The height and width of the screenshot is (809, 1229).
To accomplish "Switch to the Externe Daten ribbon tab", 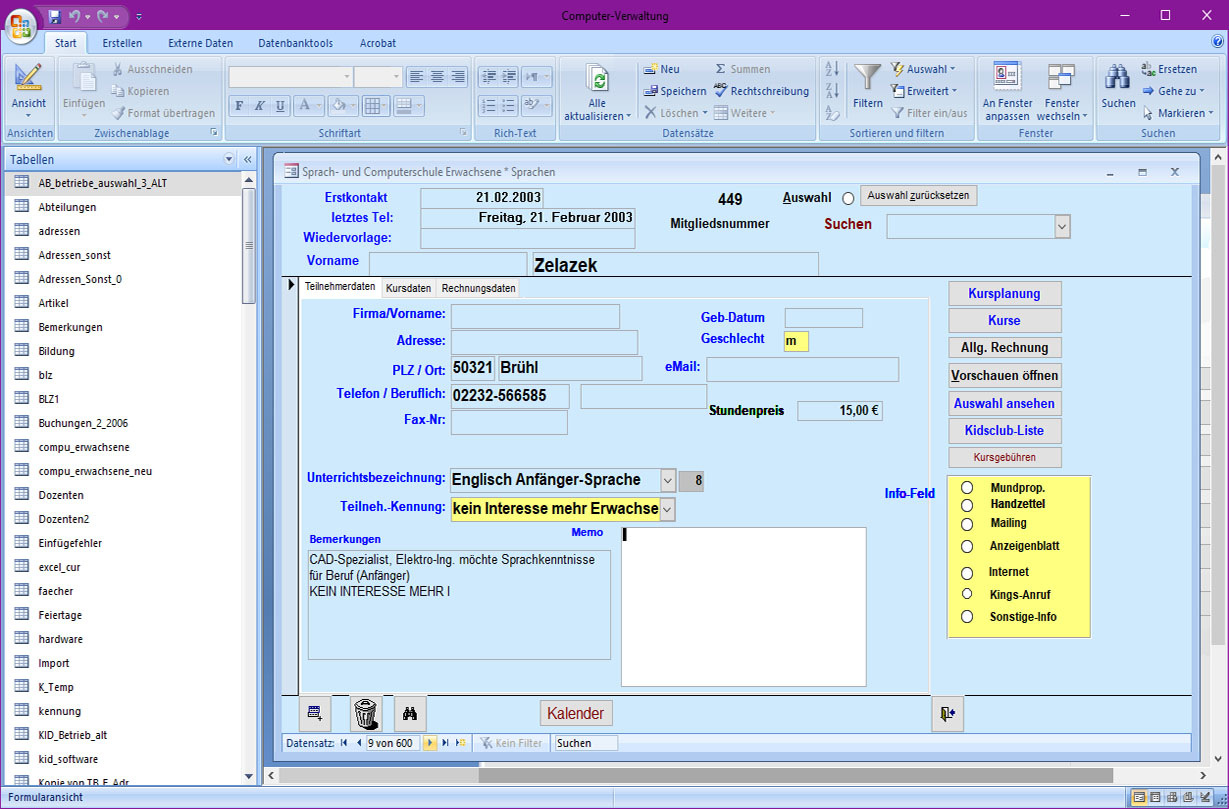I will (x=200, y=43).
